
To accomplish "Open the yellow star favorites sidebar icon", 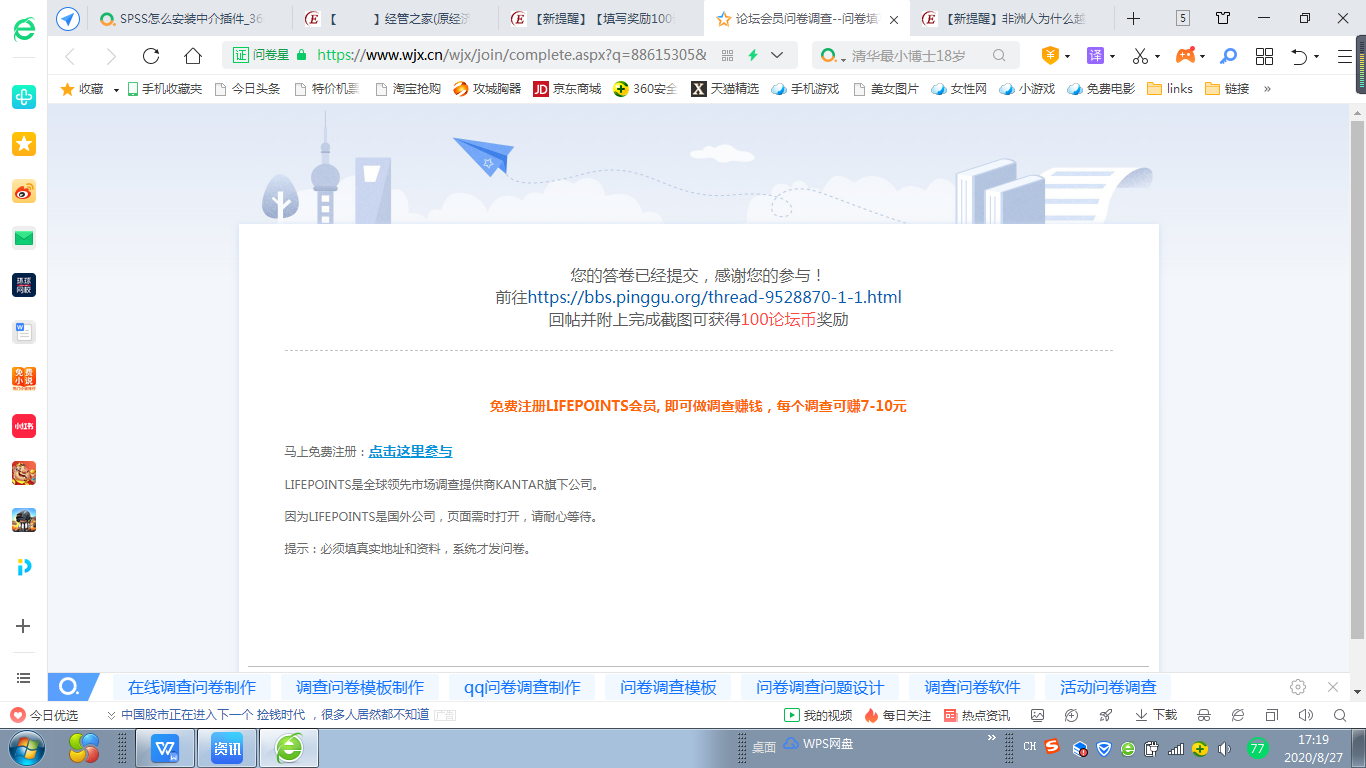I will [24, 144].
